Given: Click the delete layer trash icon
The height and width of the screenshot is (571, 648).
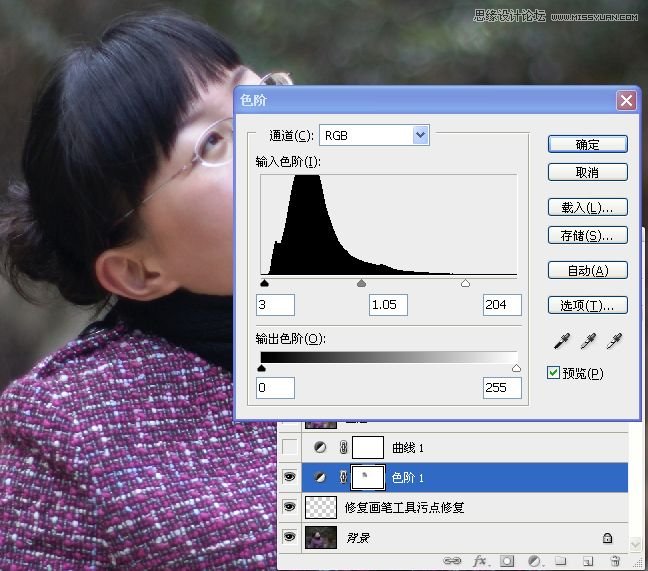Looking at the screenshot, I should [x=615, y=561].
